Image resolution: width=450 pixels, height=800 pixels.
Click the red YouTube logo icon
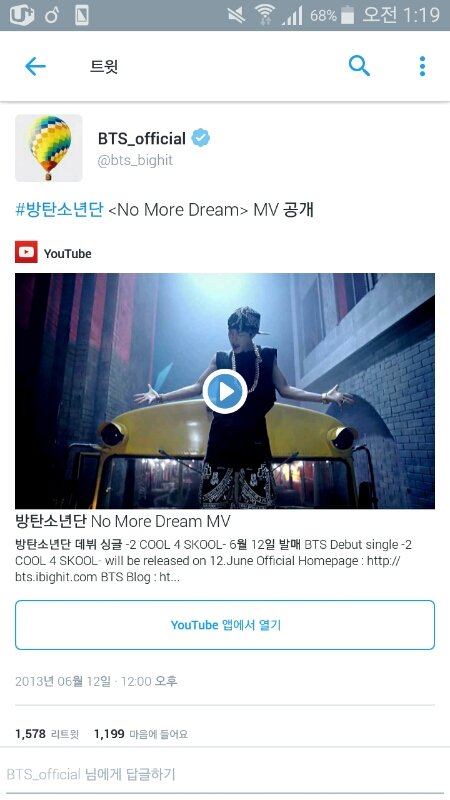[x=26, y=252]
